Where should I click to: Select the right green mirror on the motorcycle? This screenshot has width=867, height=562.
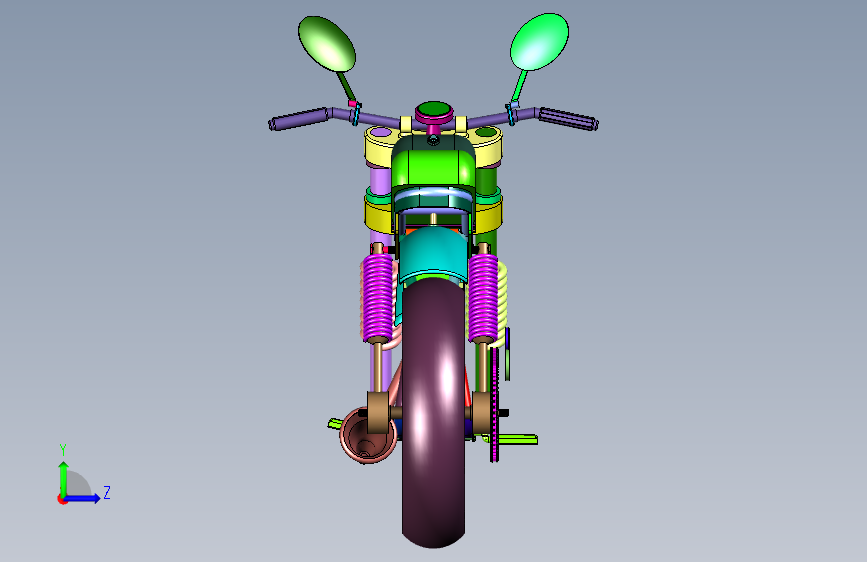pyautogui.click(x=539, y=41)
